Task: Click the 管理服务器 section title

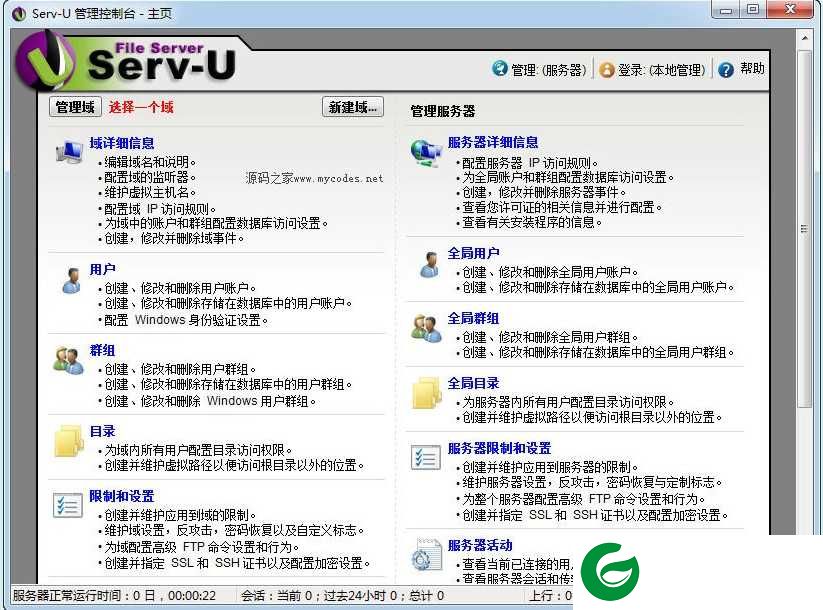Action: 442,111
